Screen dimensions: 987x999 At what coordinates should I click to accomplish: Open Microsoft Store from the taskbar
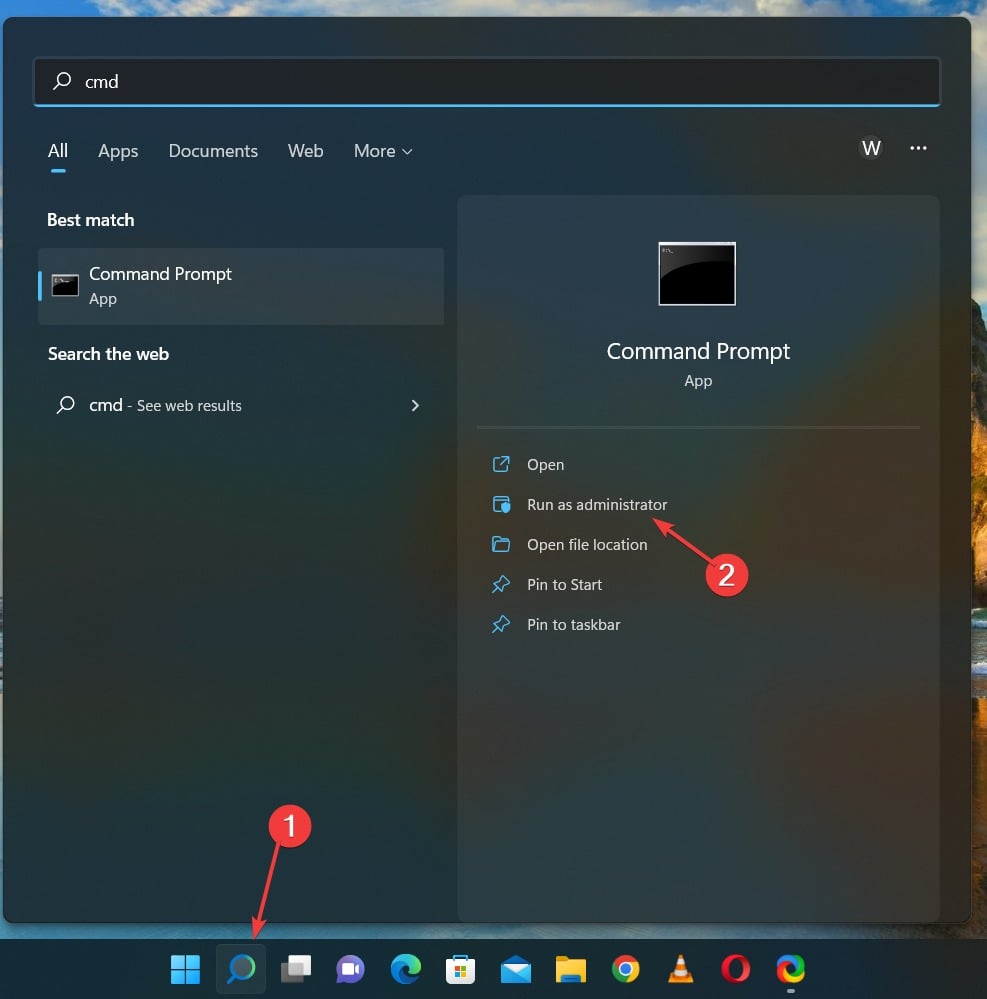(460, 969)
